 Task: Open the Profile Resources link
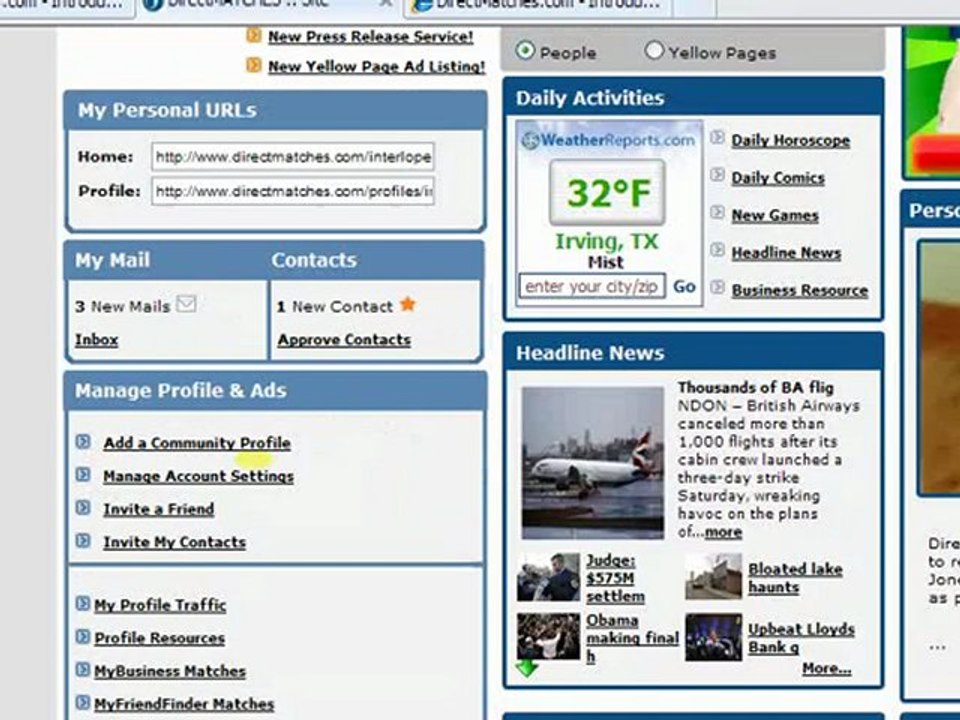tap(160, 638)
